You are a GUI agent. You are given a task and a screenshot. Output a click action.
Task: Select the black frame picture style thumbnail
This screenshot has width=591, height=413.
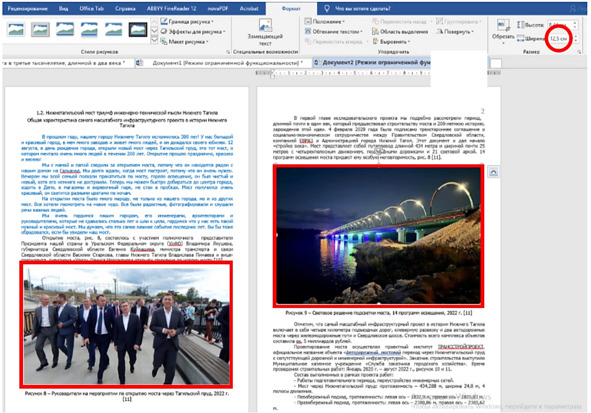coord(138,29)
